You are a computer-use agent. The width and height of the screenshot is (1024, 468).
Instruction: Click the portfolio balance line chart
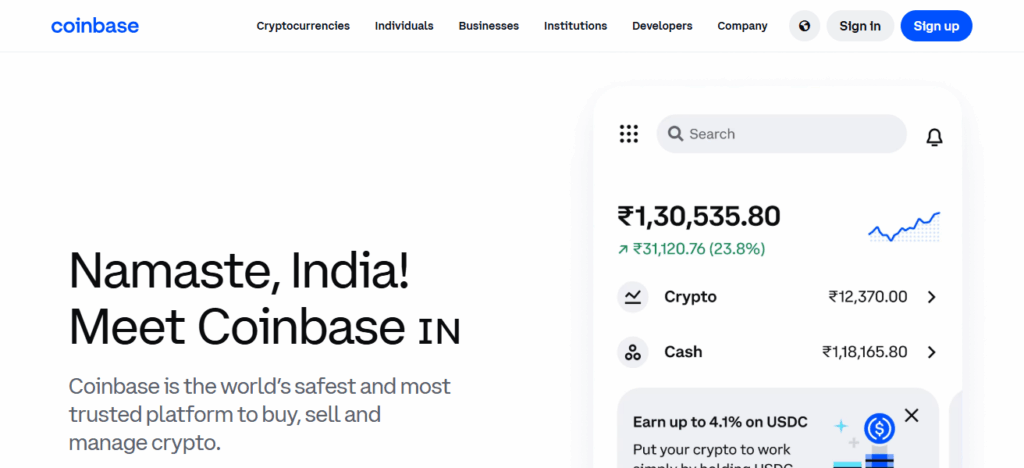click(904, 227)
